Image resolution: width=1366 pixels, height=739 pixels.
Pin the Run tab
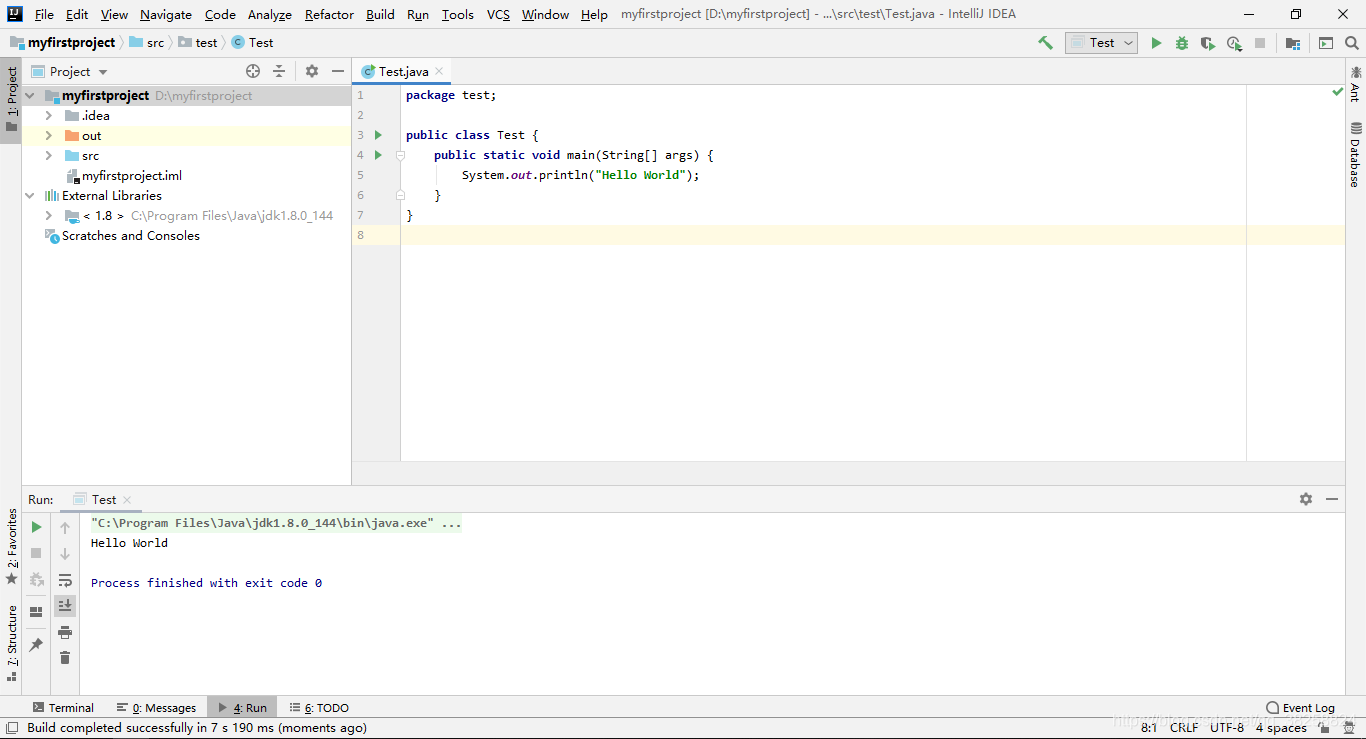click(x=36, y=645)
